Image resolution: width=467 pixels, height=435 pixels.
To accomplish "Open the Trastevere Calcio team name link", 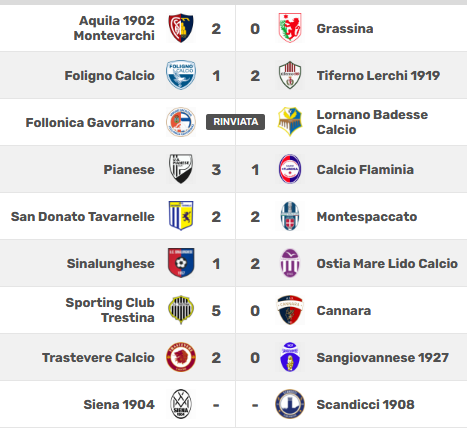I will coord(98,357).
